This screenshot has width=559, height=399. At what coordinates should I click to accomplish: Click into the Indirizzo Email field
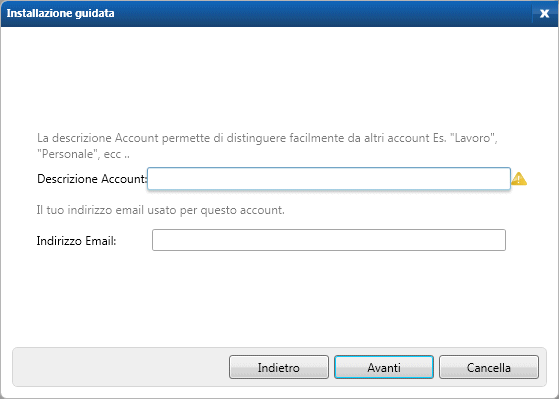tap(329, 240)
